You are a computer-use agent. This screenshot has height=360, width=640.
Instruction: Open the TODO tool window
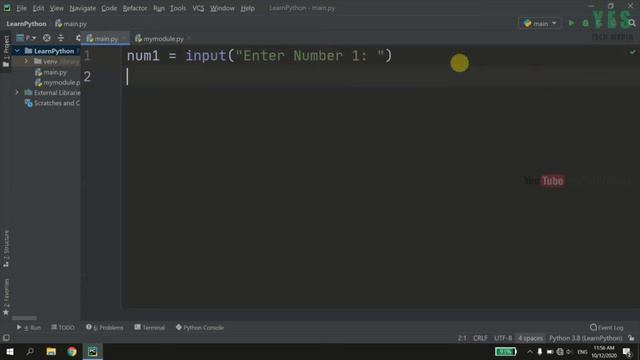pos(62,327)
